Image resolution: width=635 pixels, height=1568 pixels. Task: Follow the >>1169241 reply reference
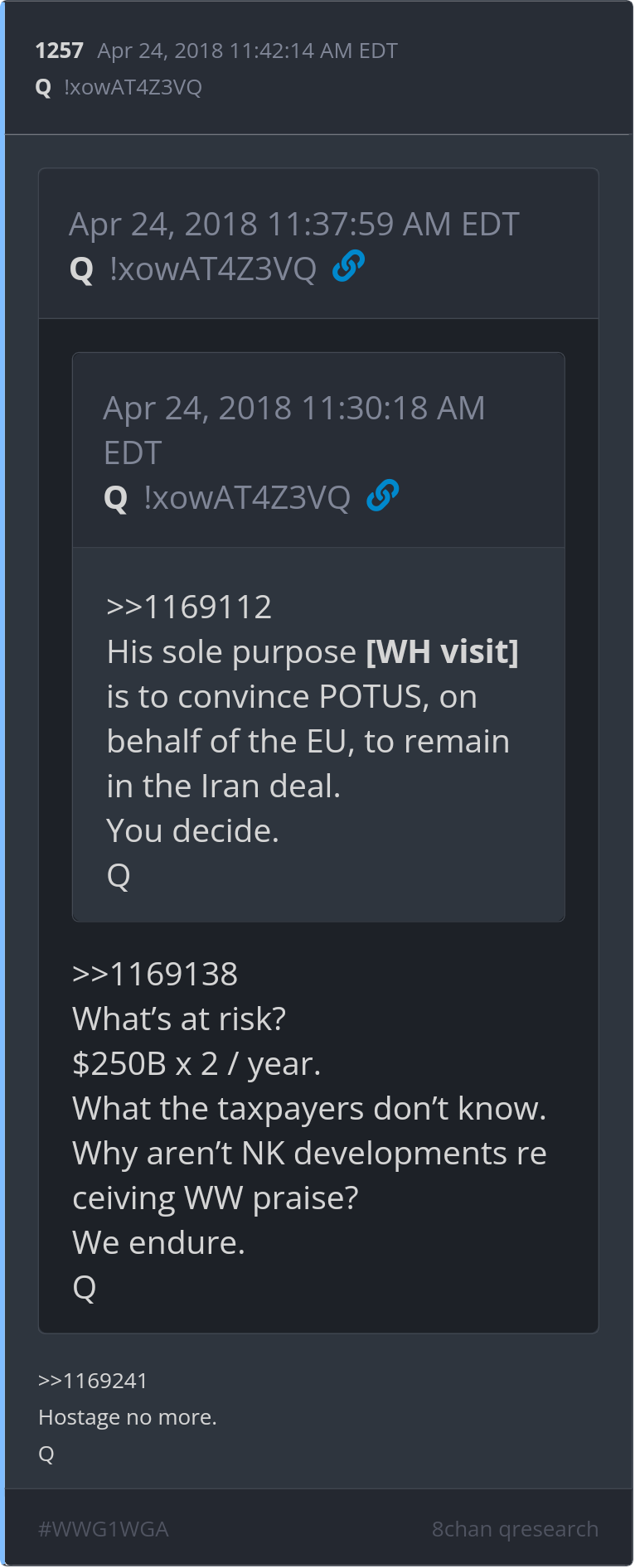(93, 1381)
